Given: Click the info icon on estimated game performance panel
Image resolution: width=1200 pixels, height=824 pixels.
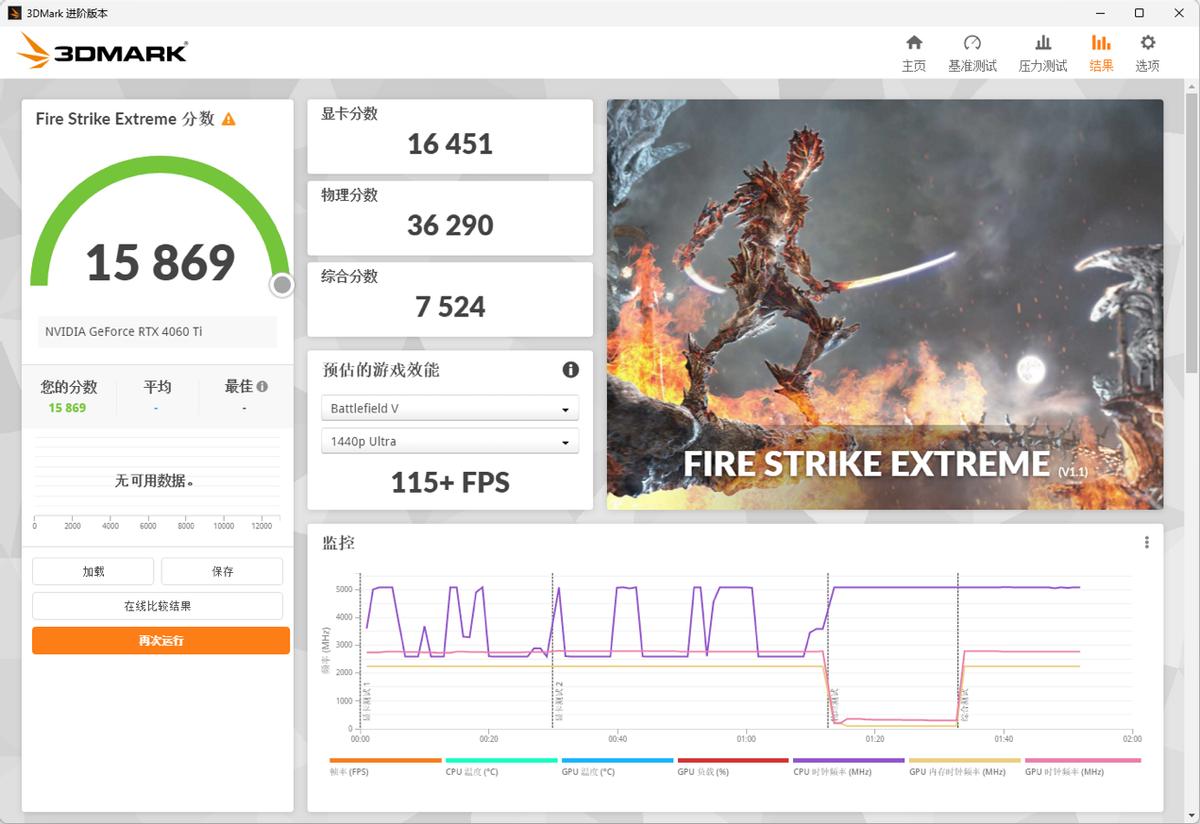Looking at the screenshot, I should point(571,370).
